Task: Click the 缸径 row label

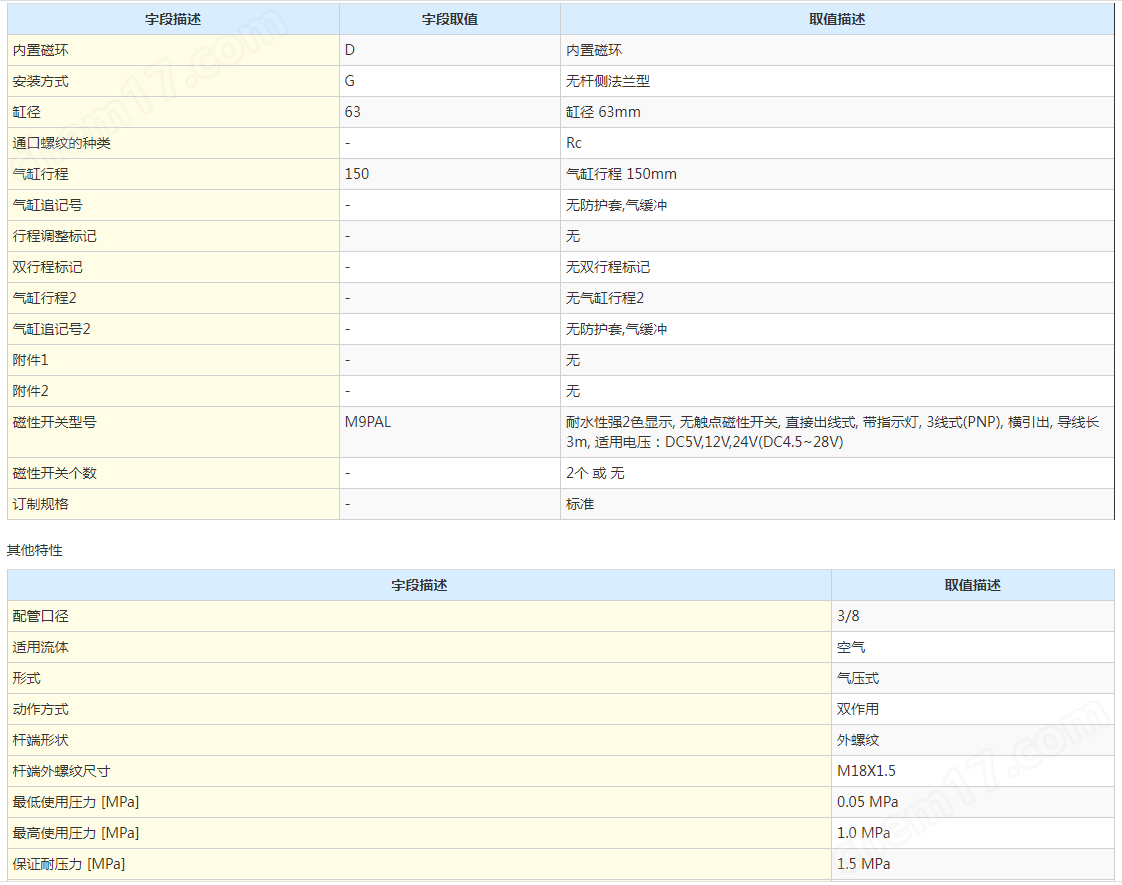Action: click(26, 112)
